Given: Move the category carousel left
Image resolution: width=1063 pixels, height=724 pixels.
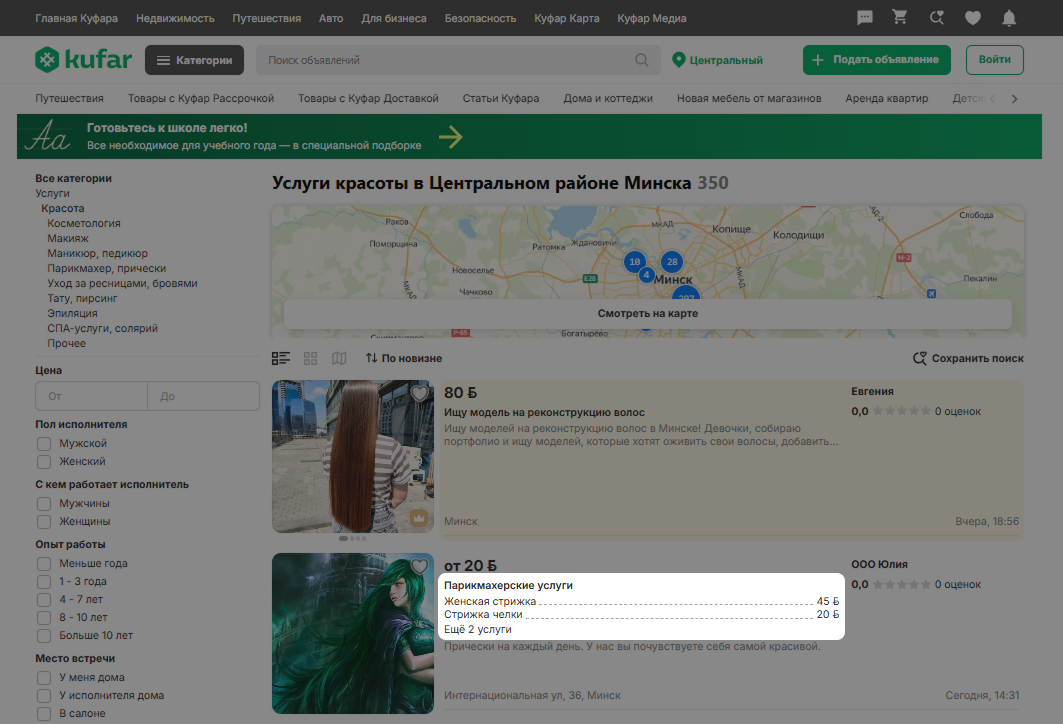Looking at the screenshot, I should click(992, 99).
